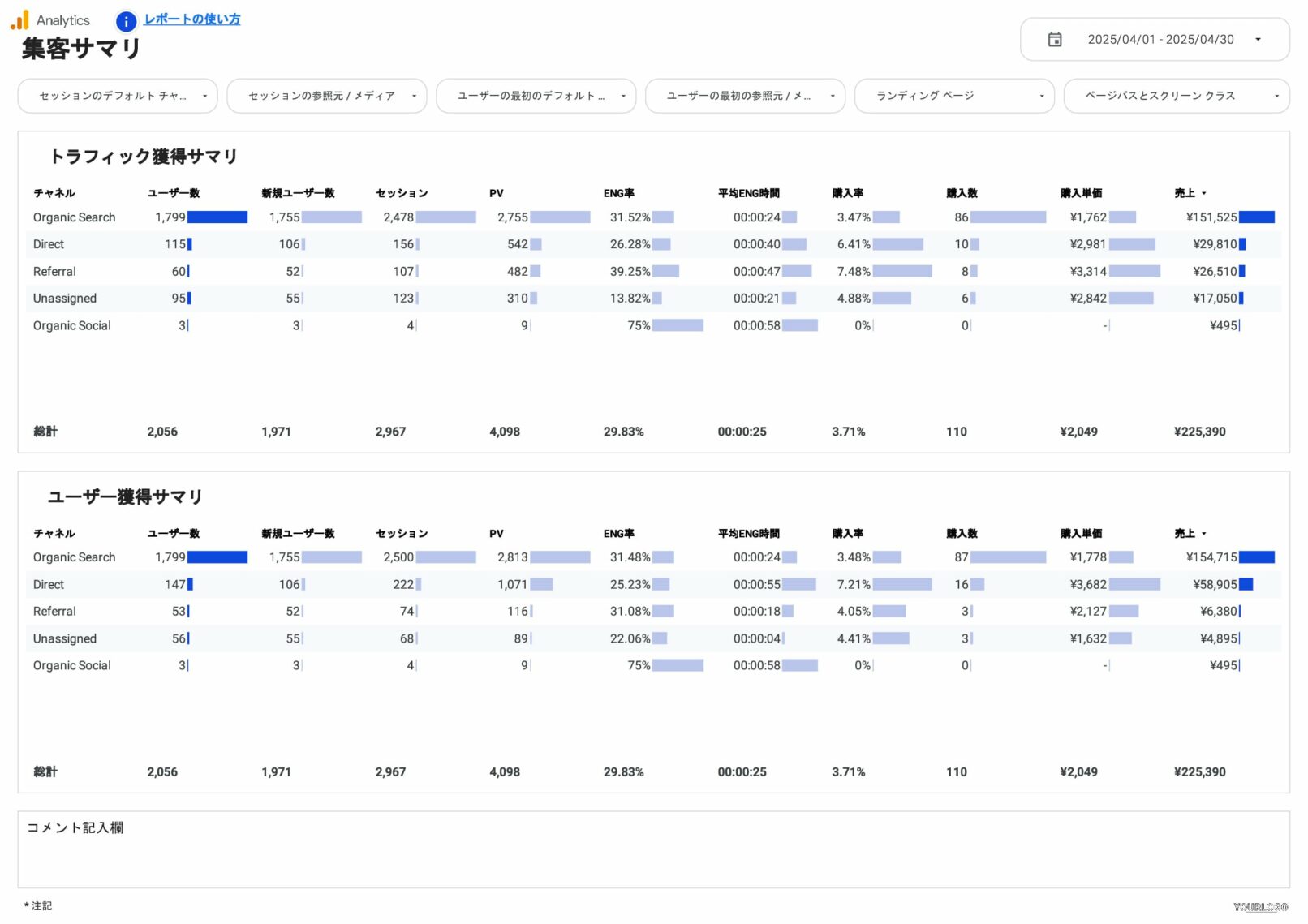The height and width of the screenshot is (924, 1308).
Task: Sort user acquisition table by 購入率 header
Action: pos(847,534)
